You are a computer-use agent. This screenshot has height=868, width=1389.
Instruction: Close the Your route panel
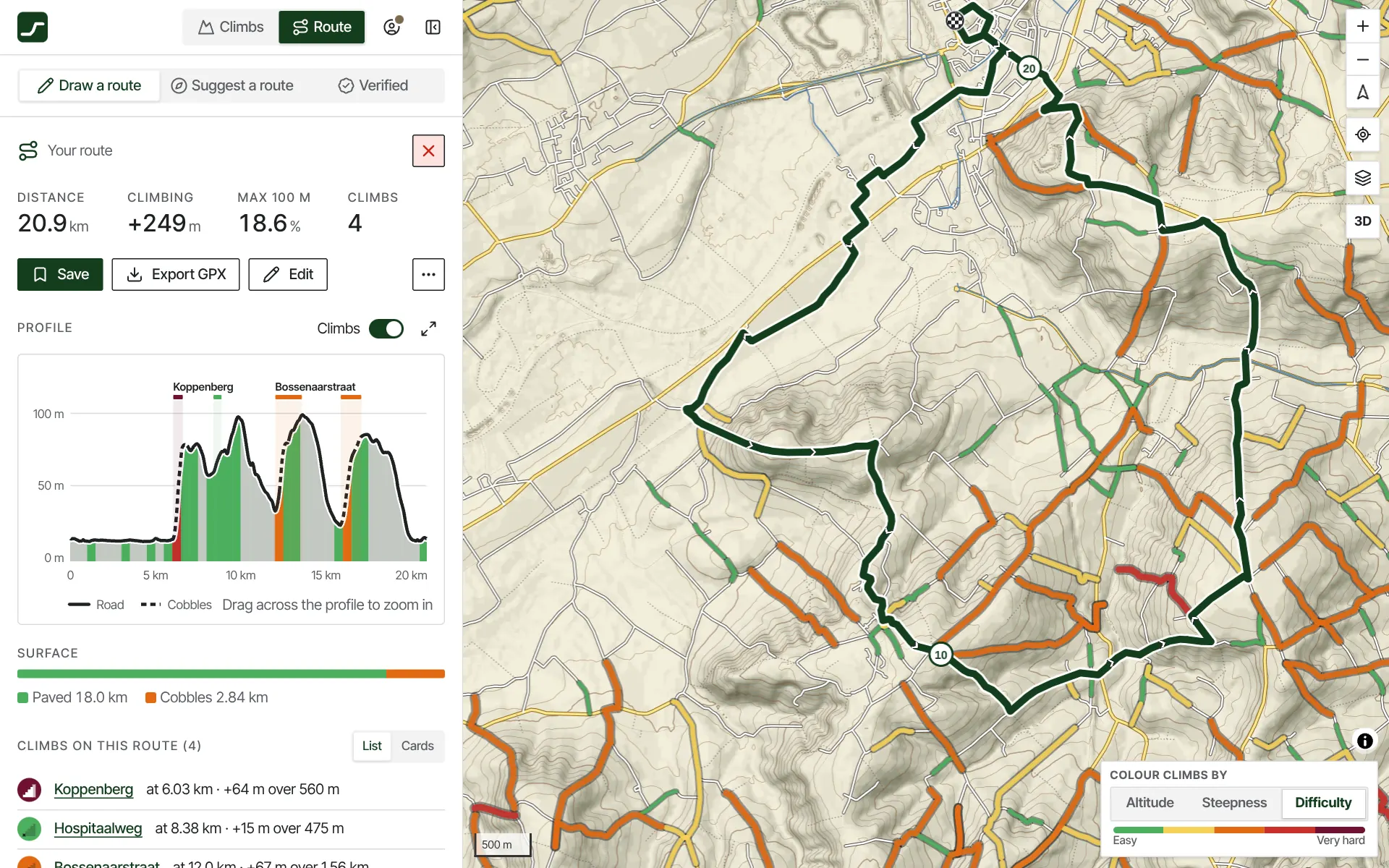pos(428,150)
